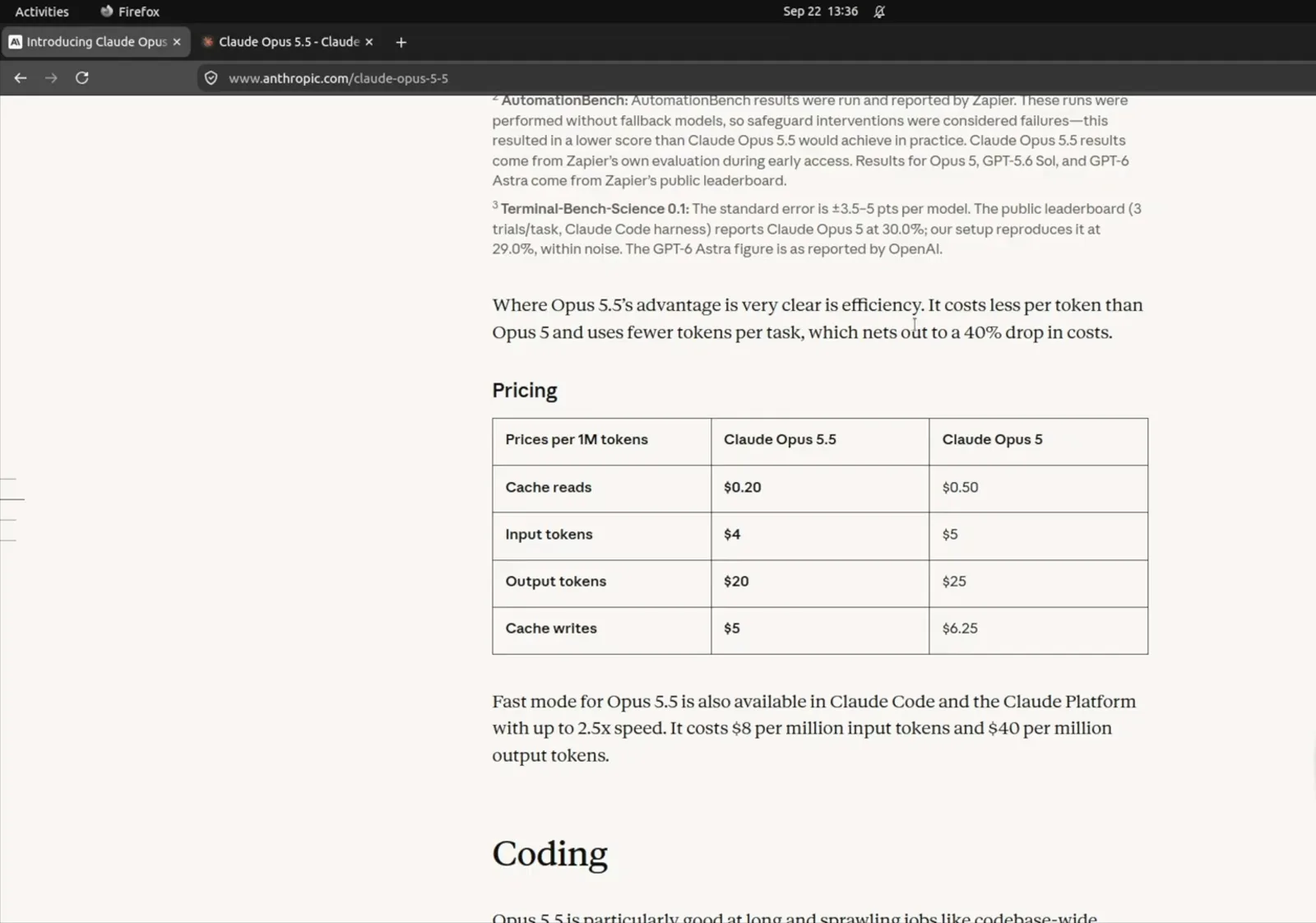The height and width of the screenshot is (923, 1316).
Task: Click the Output tokens row label
Action: [x=556, y=581]
